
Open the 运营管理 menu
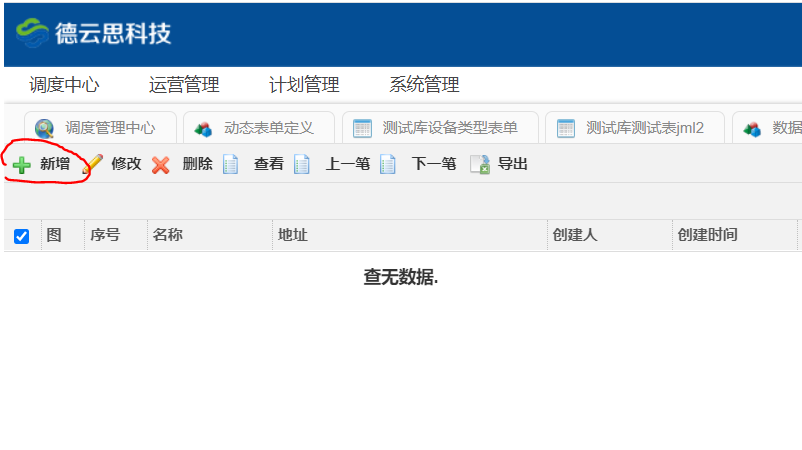coord(184,85)
